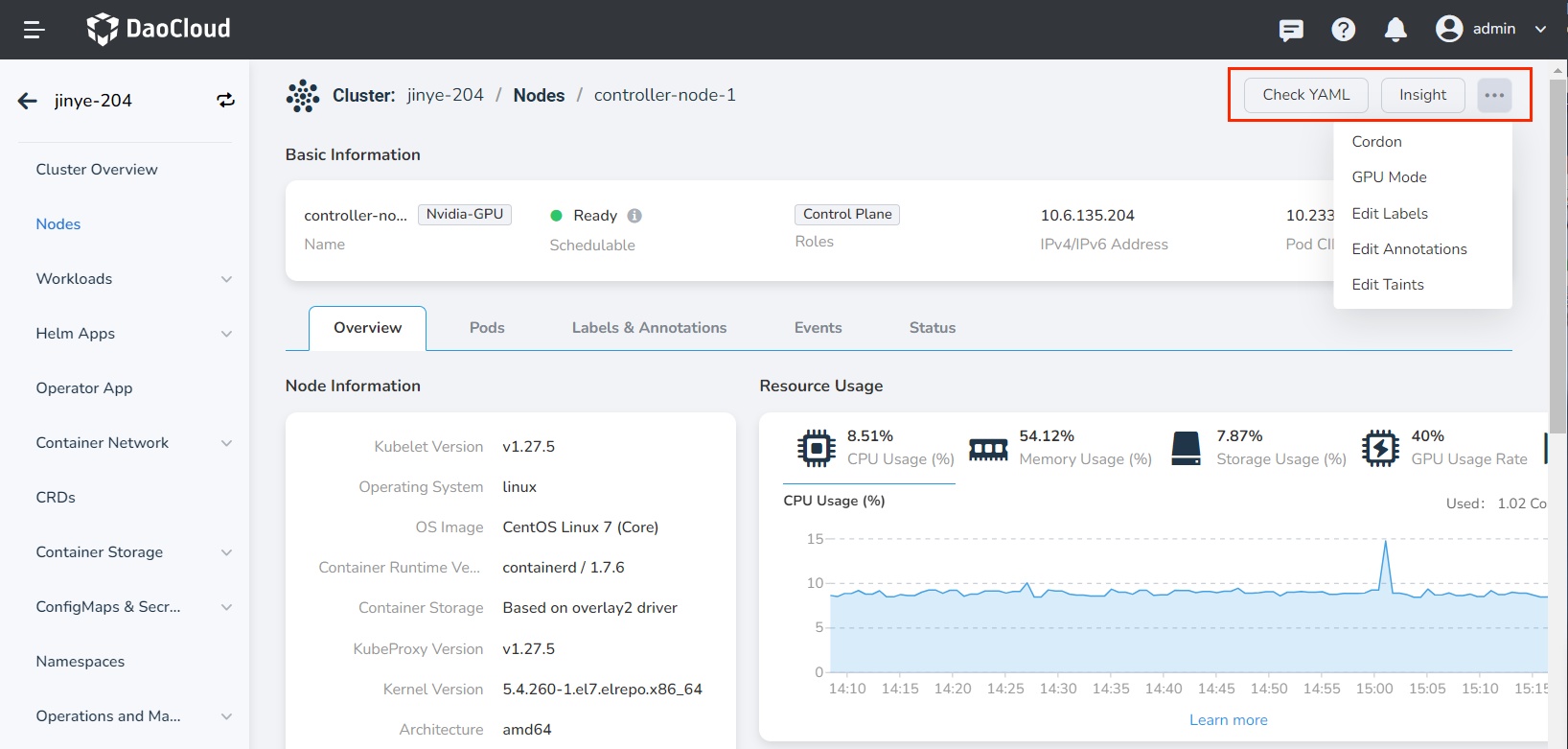The width and height of the screenshot is (1568, 749).
Task: Click the switch cluster icon
Action: 225,101
